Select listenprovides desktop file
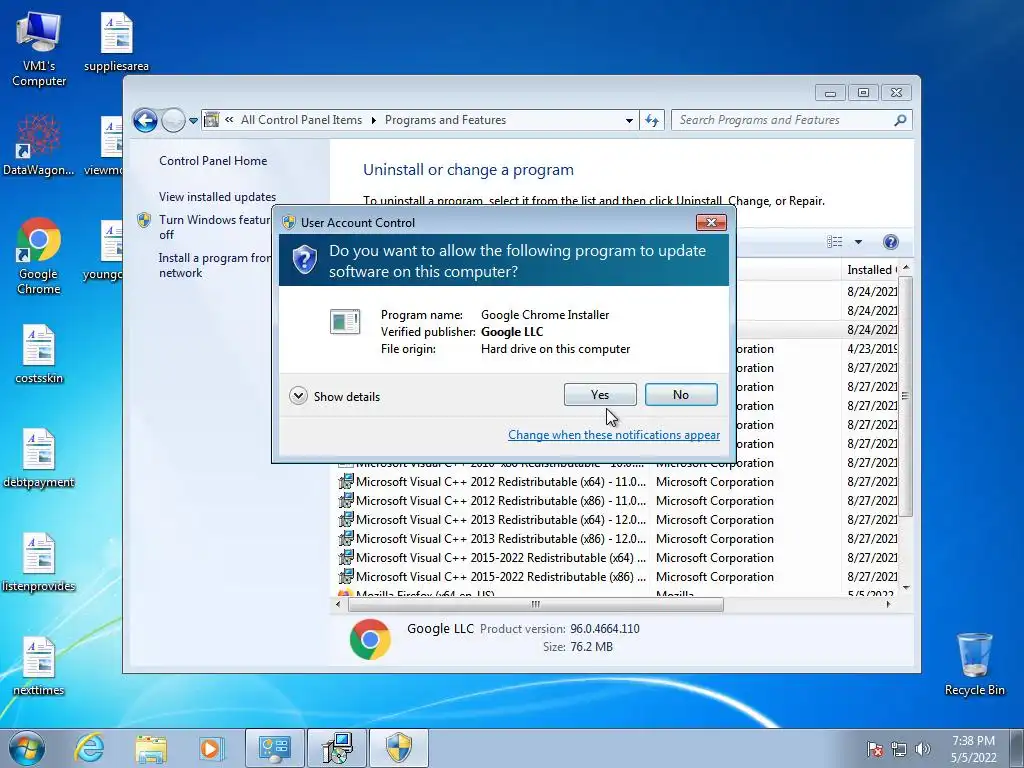Viewport: 1024px width, 768px height. 39,562
